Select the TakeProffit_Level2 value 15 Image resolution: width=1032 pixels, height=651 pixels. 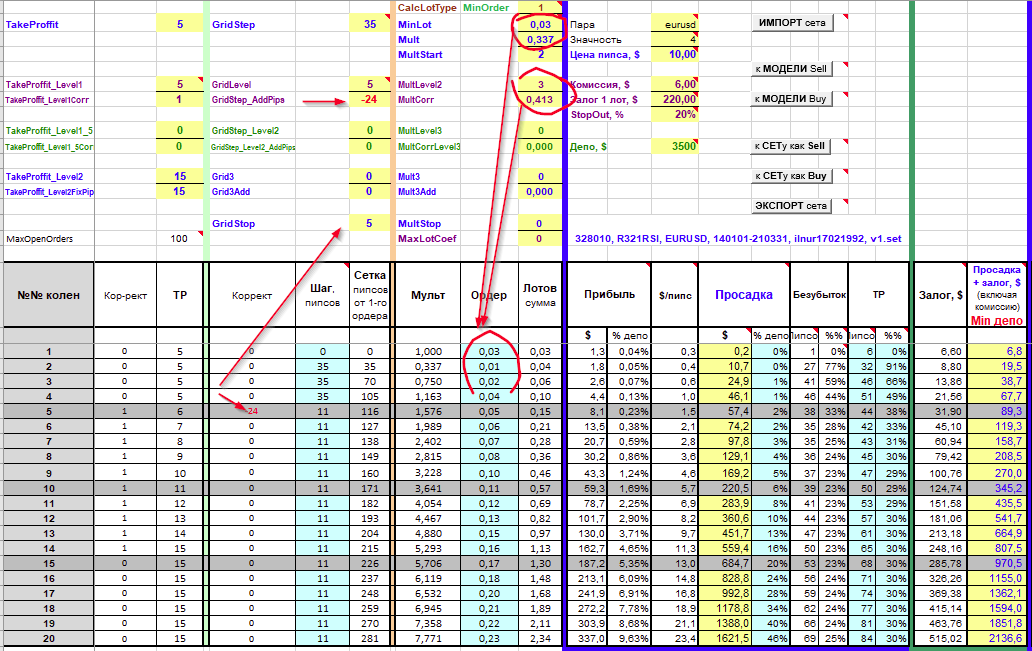180,176
